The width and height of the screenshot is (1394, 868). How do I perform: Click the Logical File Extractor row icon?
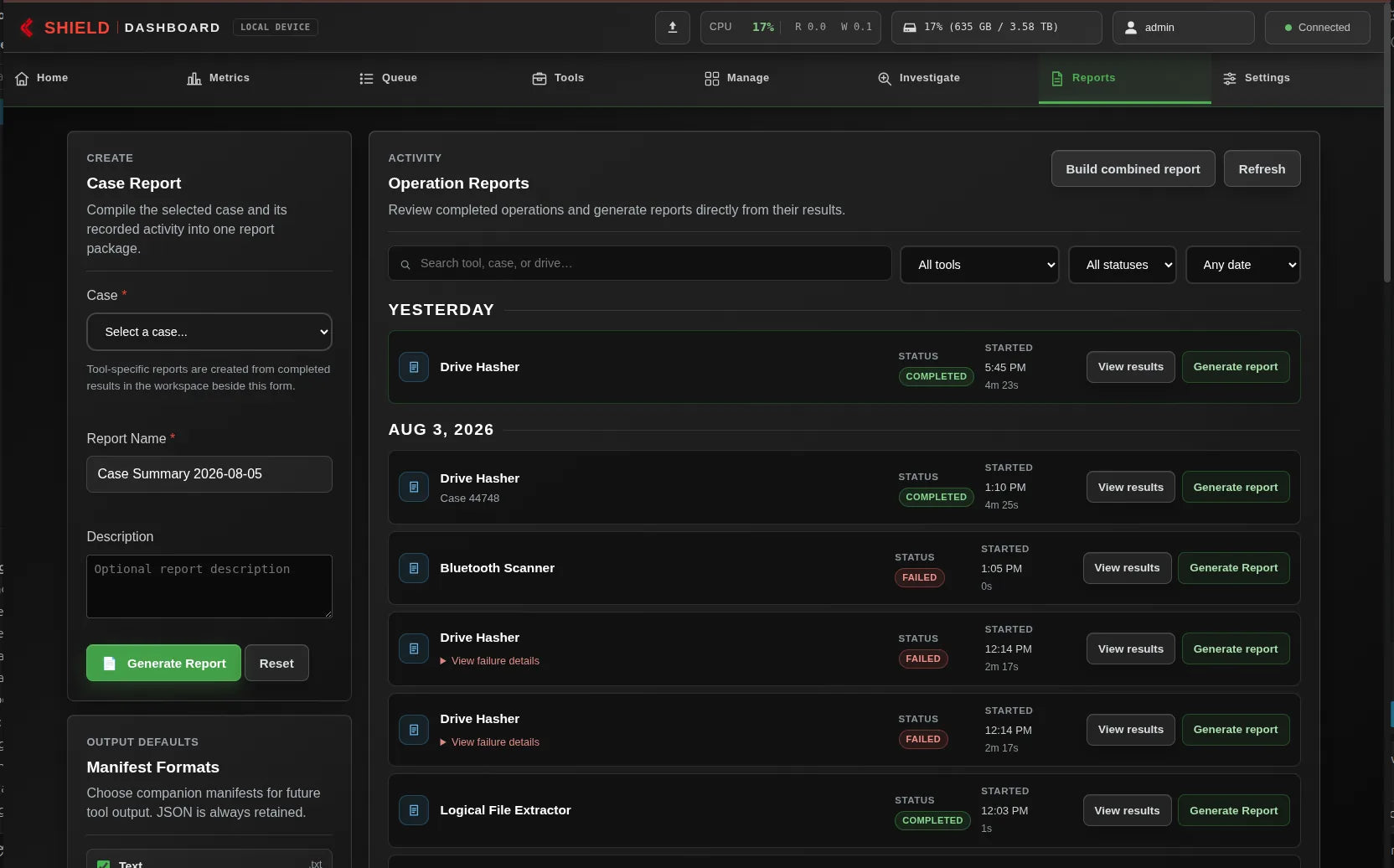414,810
